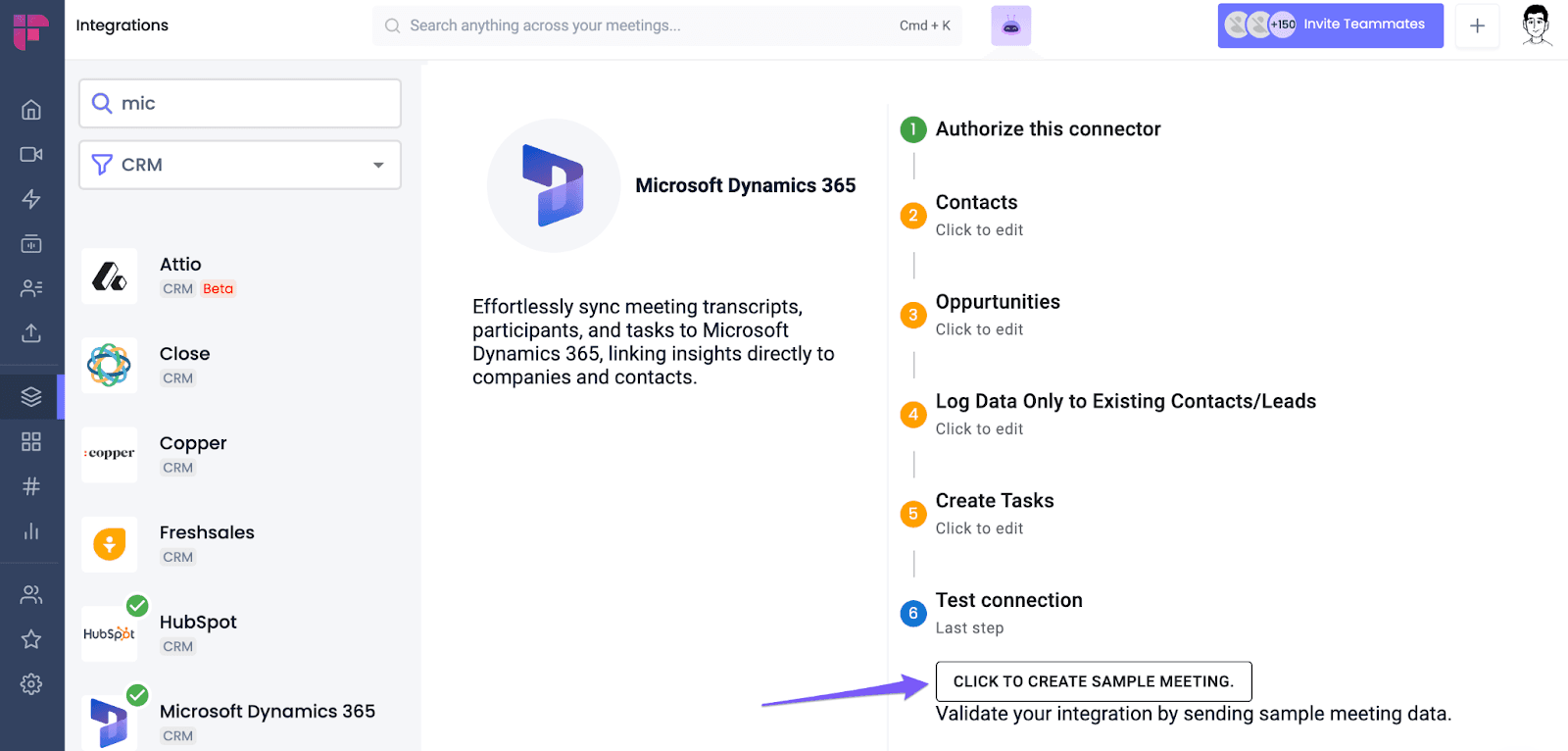Click the Microsoft Dynamics 365 list logo

(109, 723)
